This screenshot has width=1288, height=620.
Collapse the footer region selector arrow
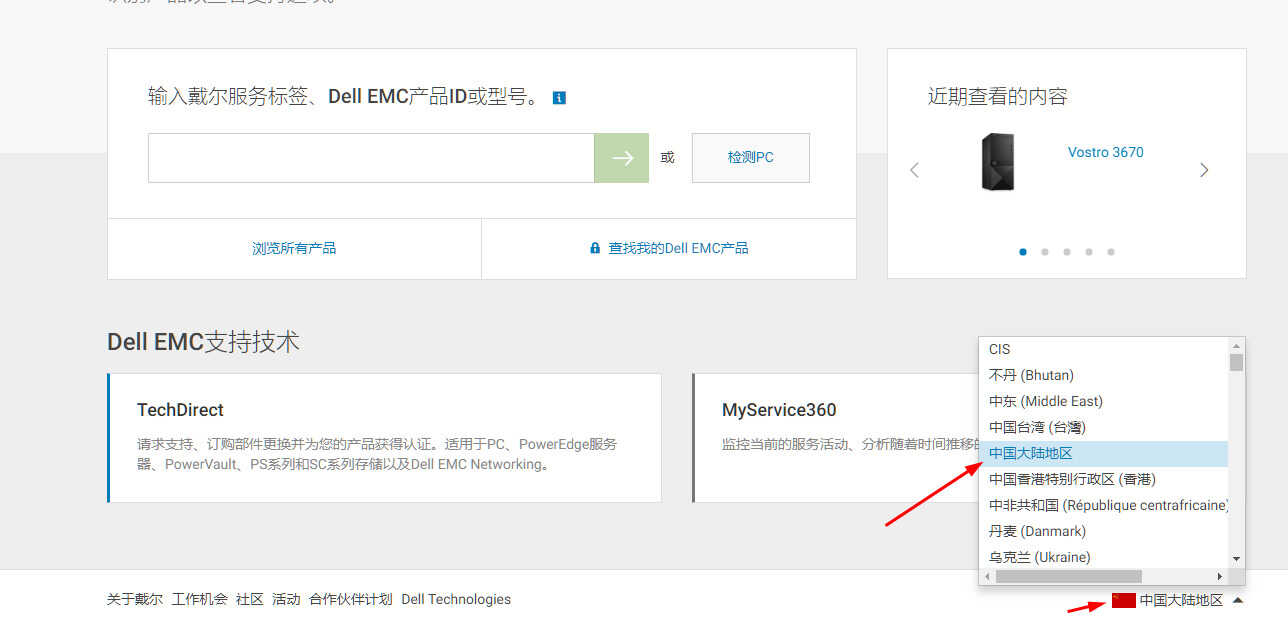click(1237, 601)
